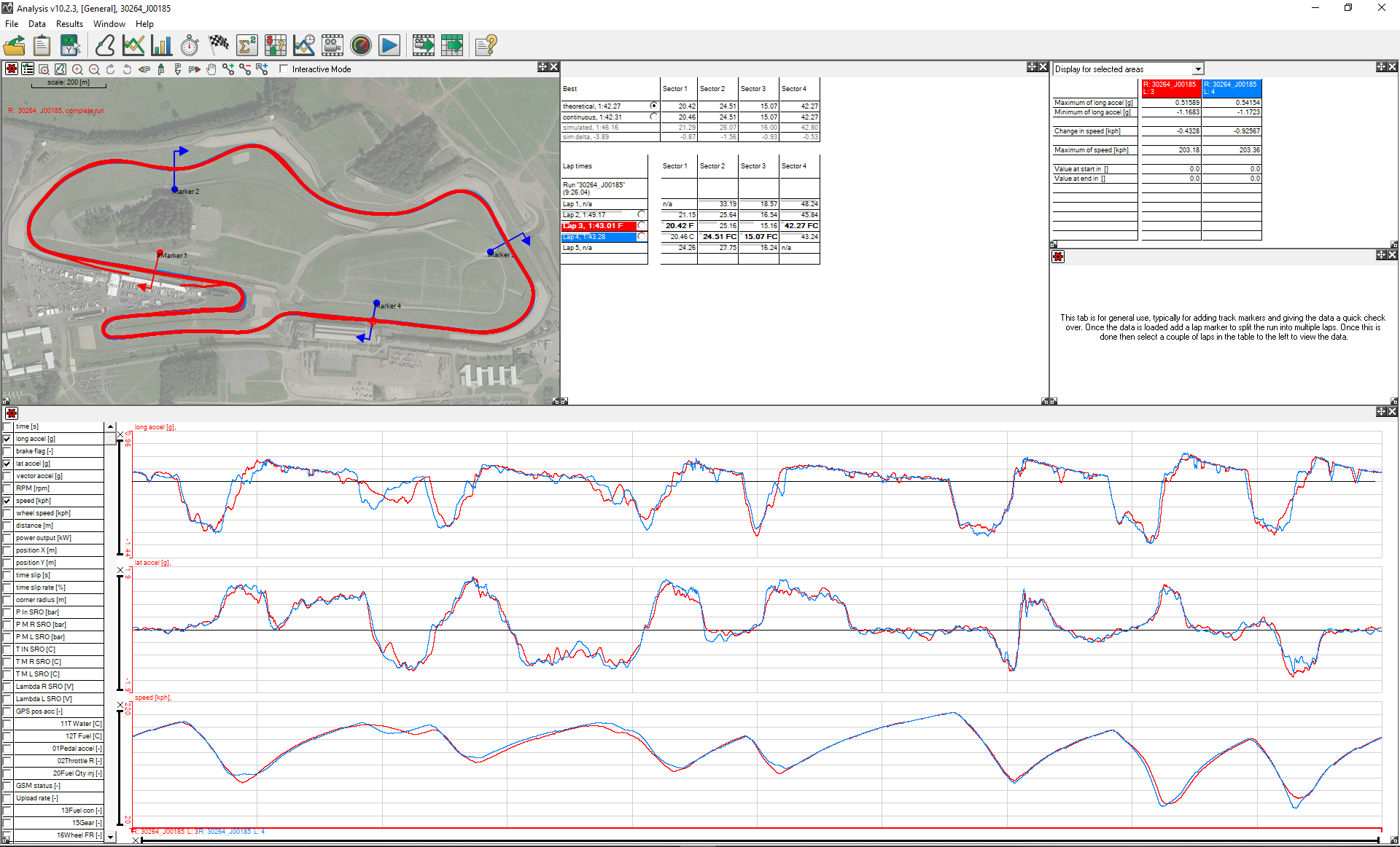The image size is (1400, 847).
Task: Click the sigma statistics tool icon
Action: pyautogui.click(x=246, y=46)
